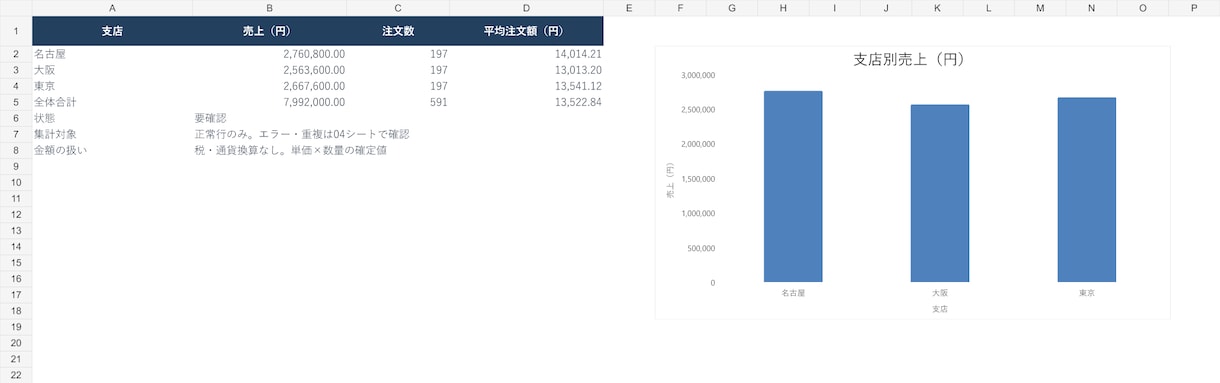Viewport: 1220px width, 383px height.
Task: Click the sales value 2,667,600.00
Action: tap(270, 86)
